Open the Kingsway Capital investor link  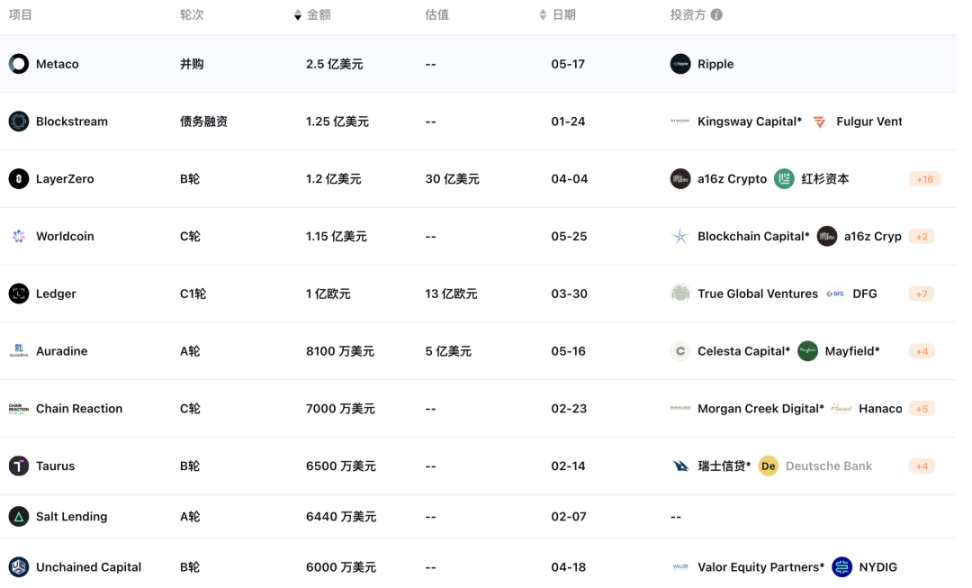(x=749, y=121)
